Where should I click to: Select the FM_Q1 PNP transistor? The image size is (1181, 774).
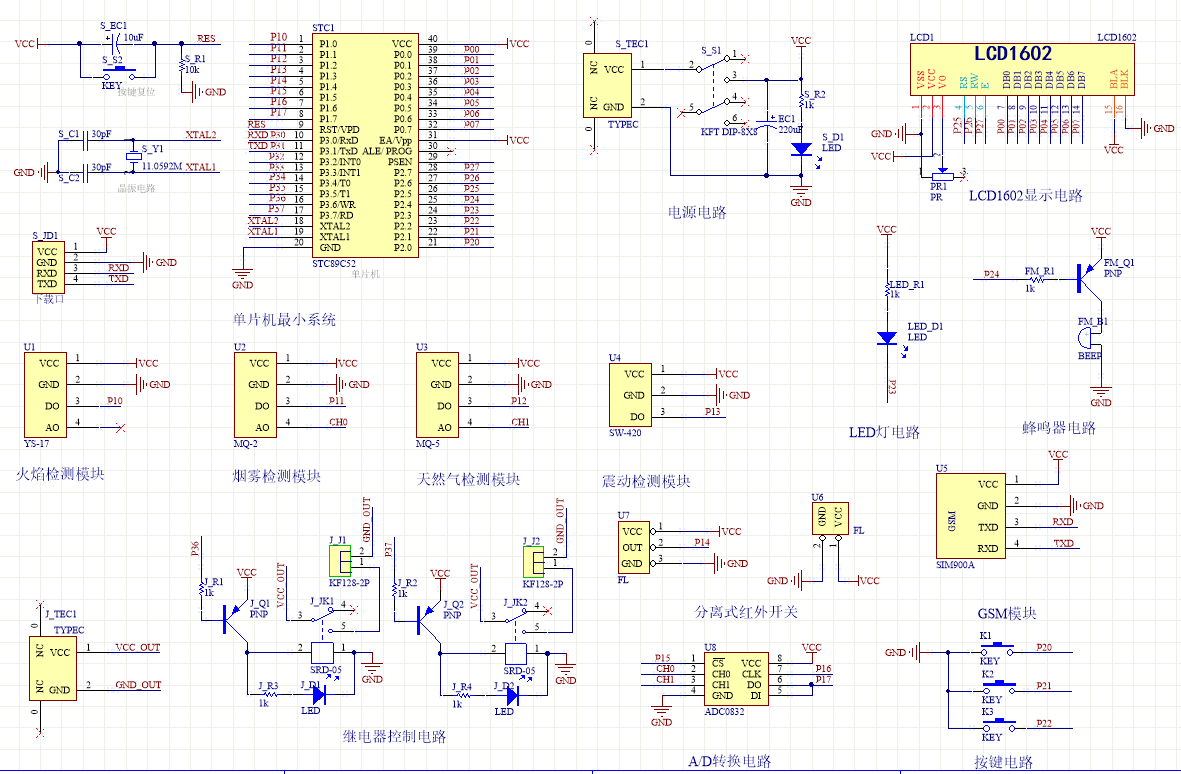pyautogui.click(x=1088, y=277)
